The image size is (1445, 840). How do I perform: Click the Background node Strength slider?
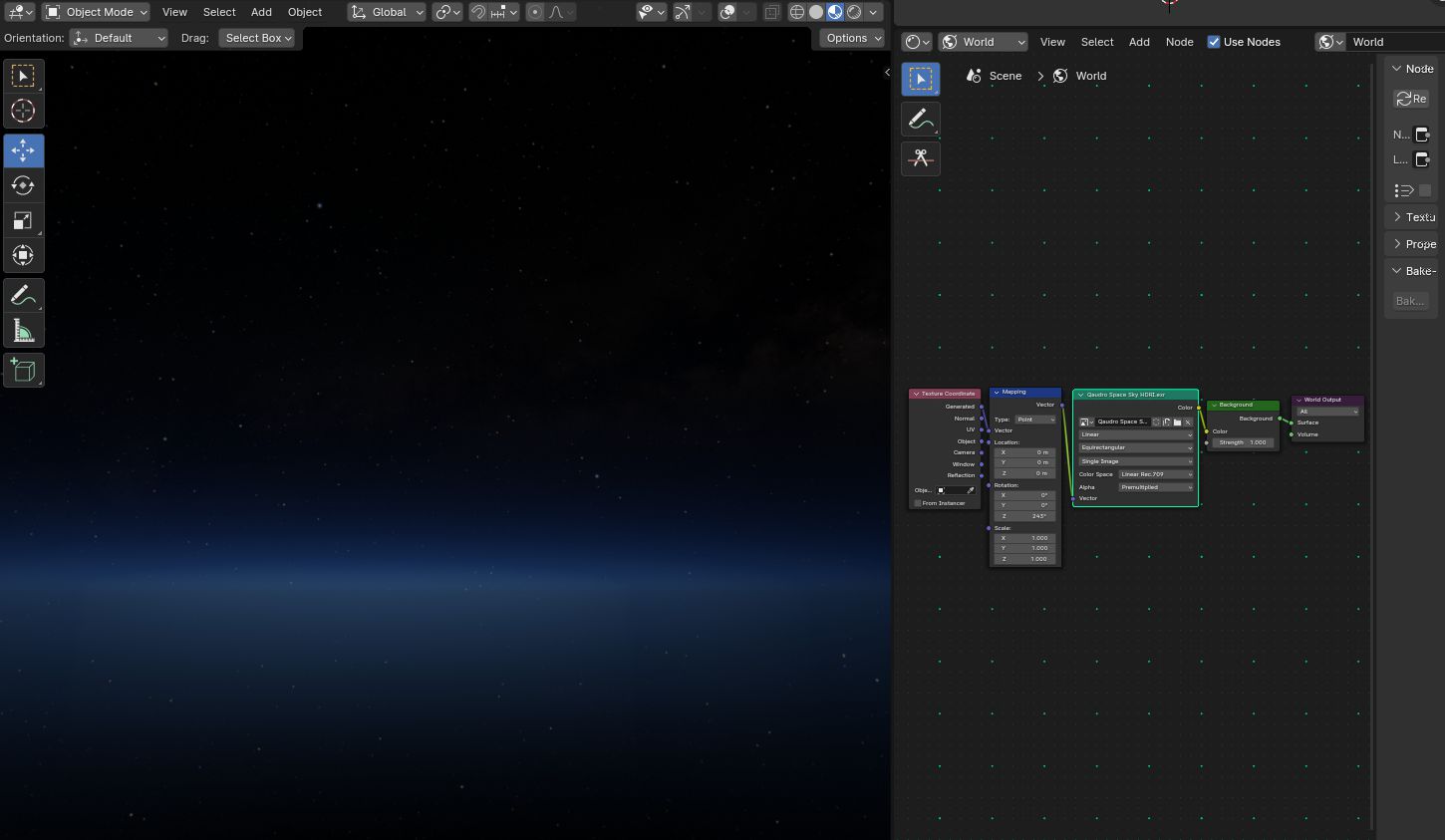(1243, 442)
